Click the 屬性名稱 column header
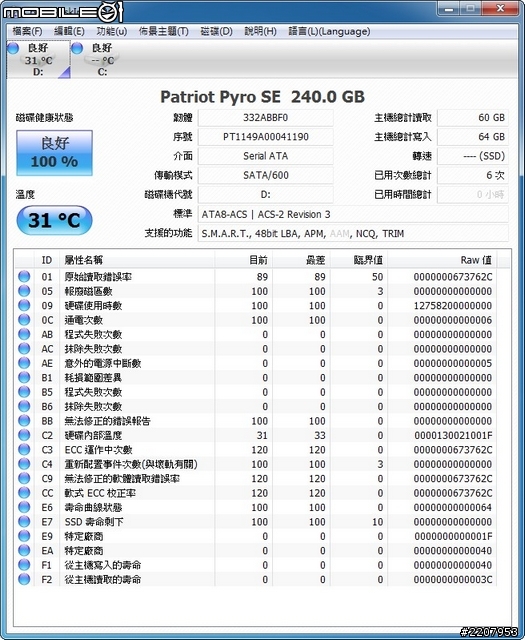Screen dimensions: 525x640 point(137,260)
